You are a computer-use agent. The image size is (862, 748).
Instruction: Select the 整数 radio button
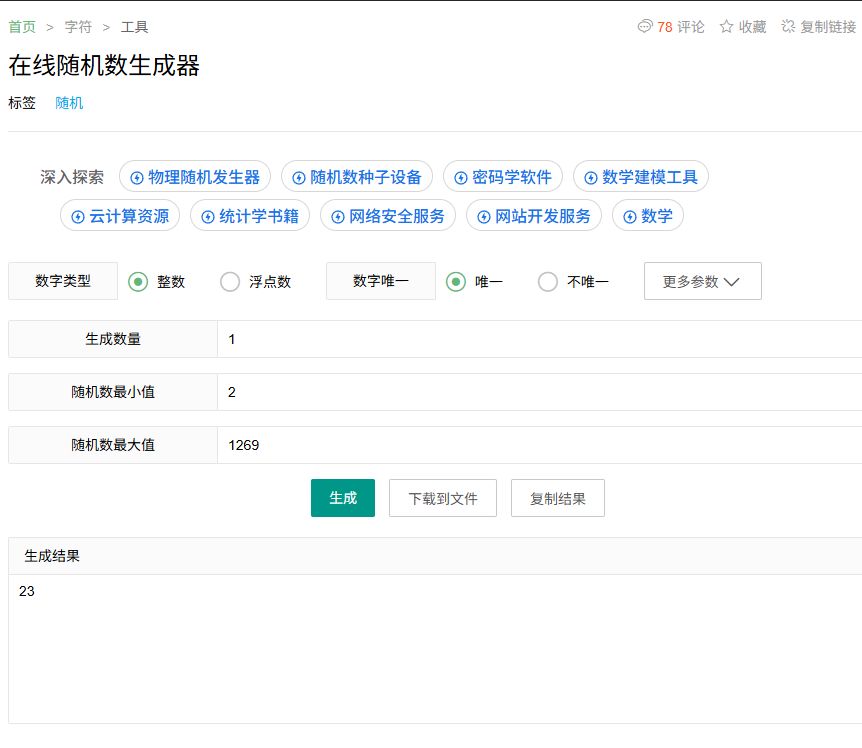click(139, 282)
